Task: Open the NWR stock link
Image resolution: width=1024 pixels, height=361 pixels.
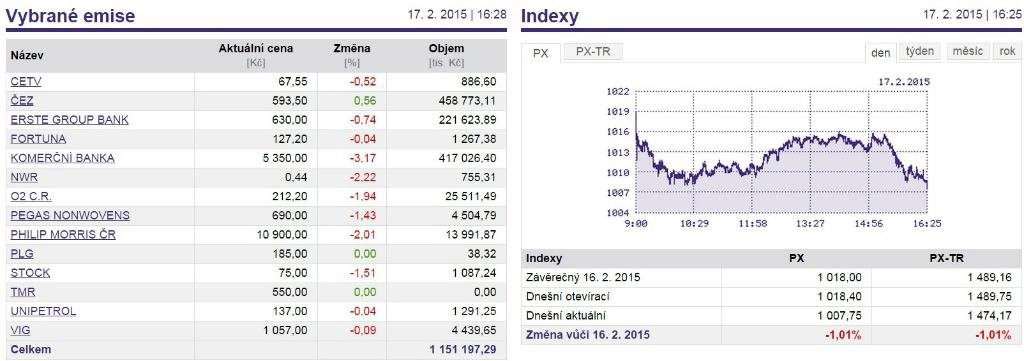Action: click(x=23, y=177)
